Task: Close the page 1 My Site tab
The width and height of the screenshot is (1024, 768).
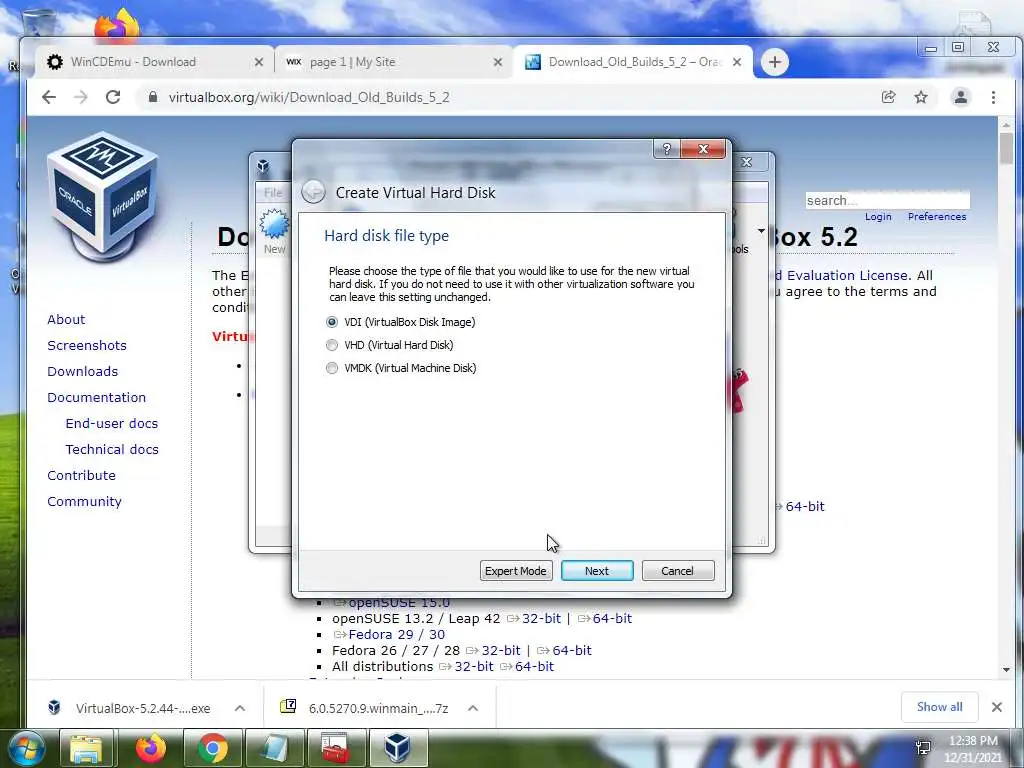Action: tap(498, 62)
